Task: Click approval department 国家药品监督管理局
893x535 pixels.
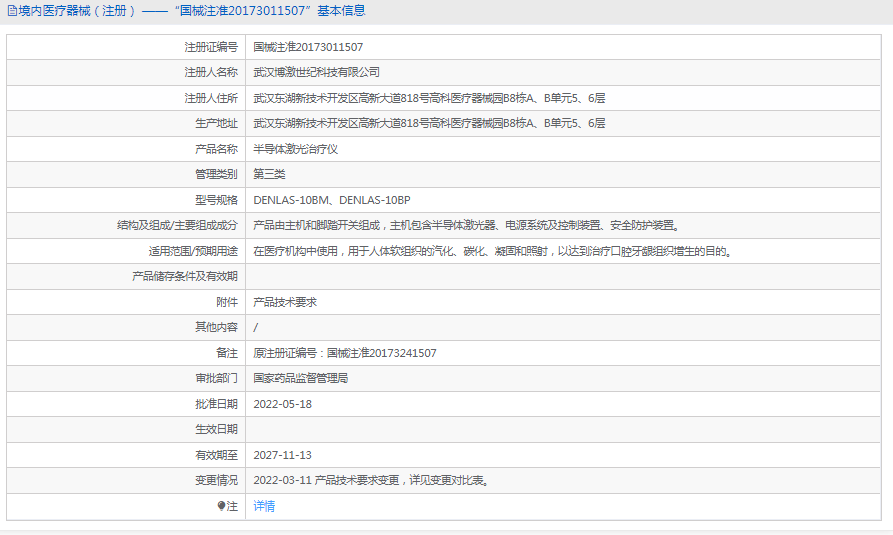Action: tap(301, 378)
